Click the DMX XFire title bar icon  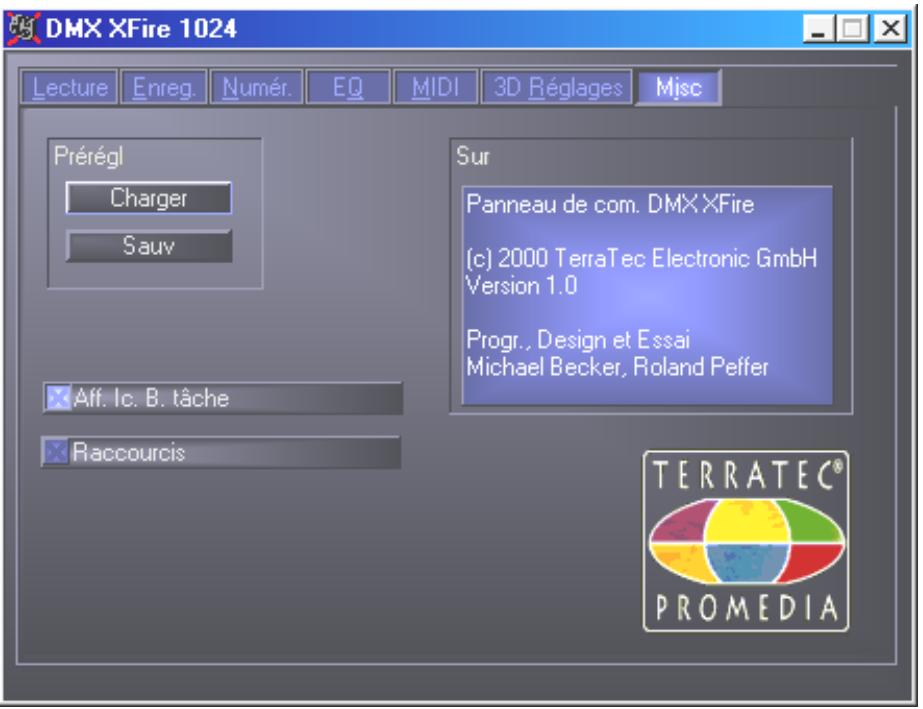24,28
